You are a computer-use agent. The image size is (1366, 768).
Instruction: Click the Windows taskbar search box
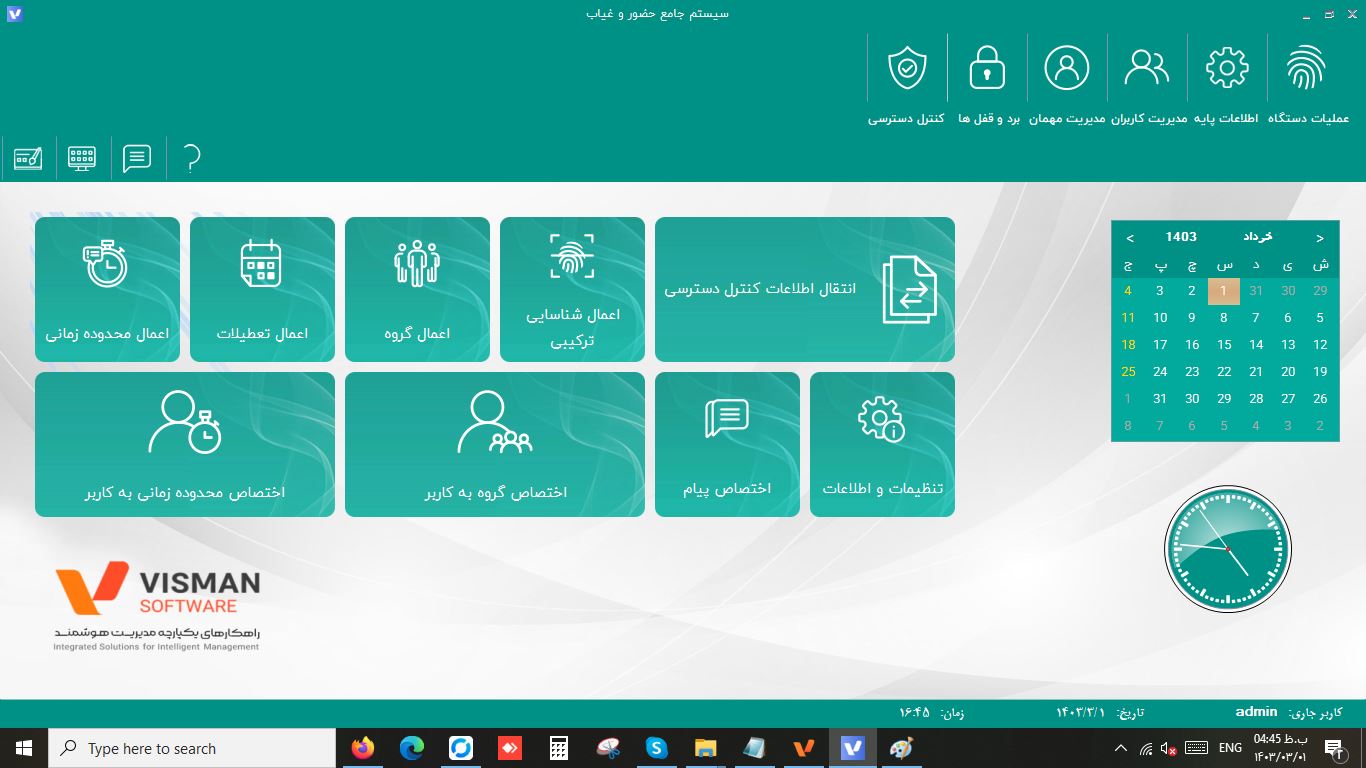tap(192, 748)
